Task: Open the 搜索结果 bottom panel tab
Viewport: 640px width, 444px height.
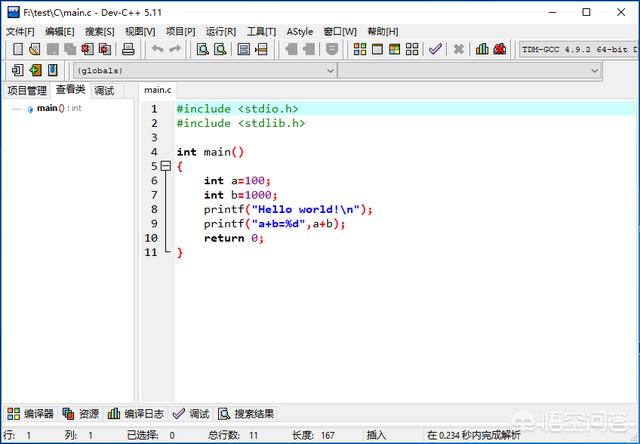Action: point(246,414)
